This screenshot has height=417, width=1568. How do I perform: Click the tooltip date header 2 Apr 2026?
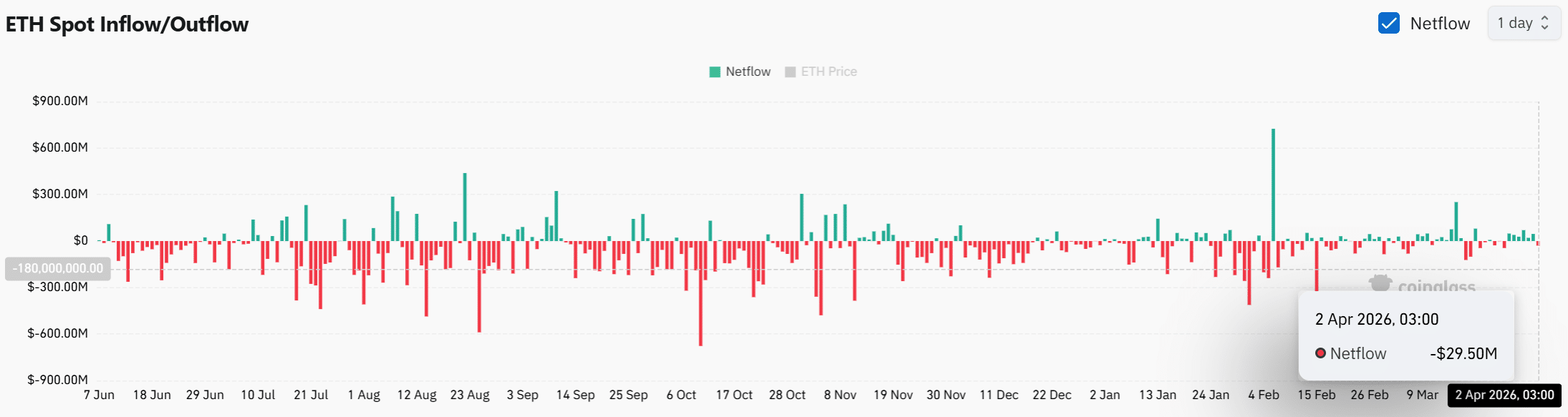pyautogui.click(x=1376, y=320)
